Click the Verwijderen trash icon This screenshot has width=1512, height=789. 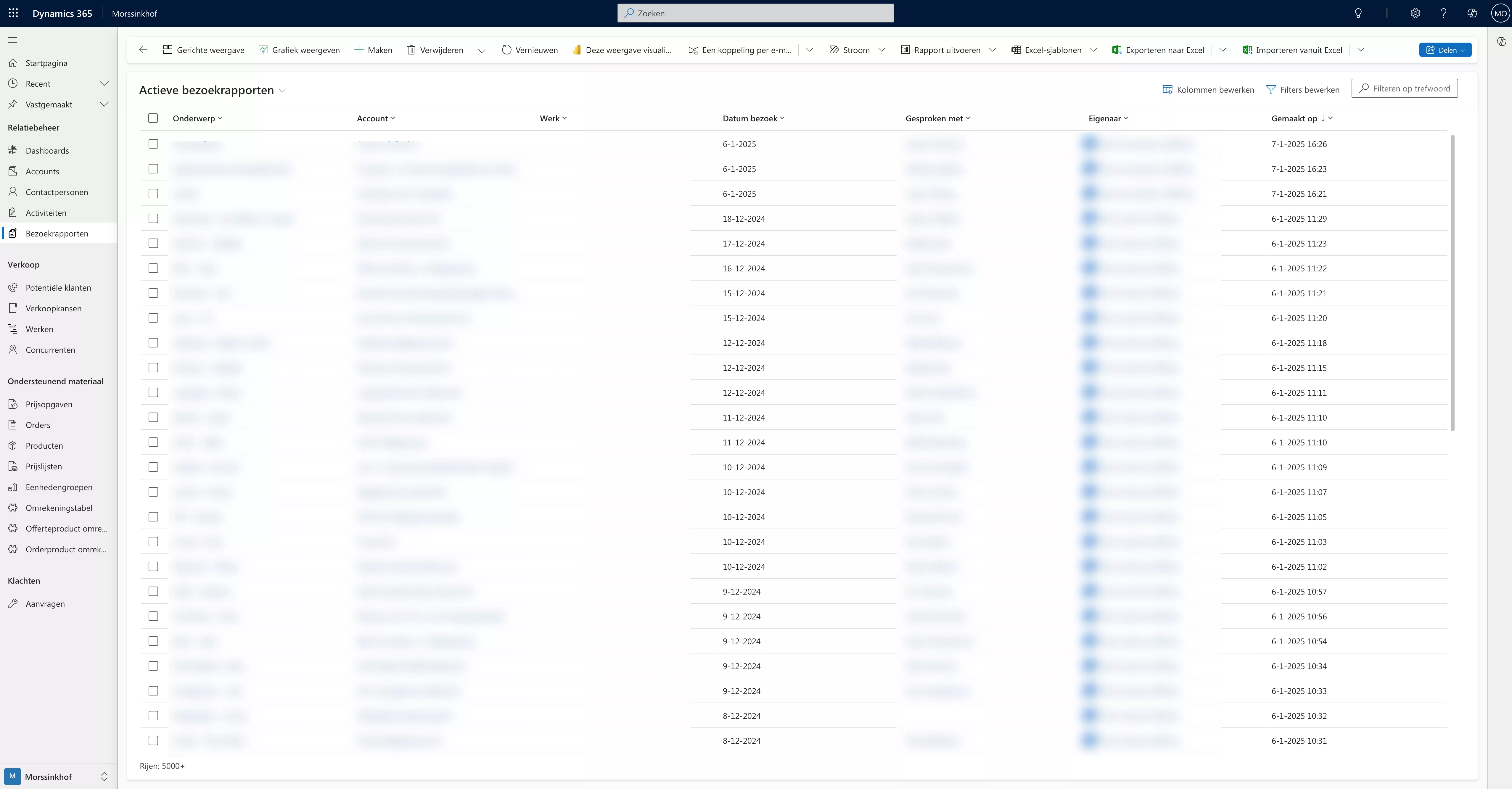(411, 50)
